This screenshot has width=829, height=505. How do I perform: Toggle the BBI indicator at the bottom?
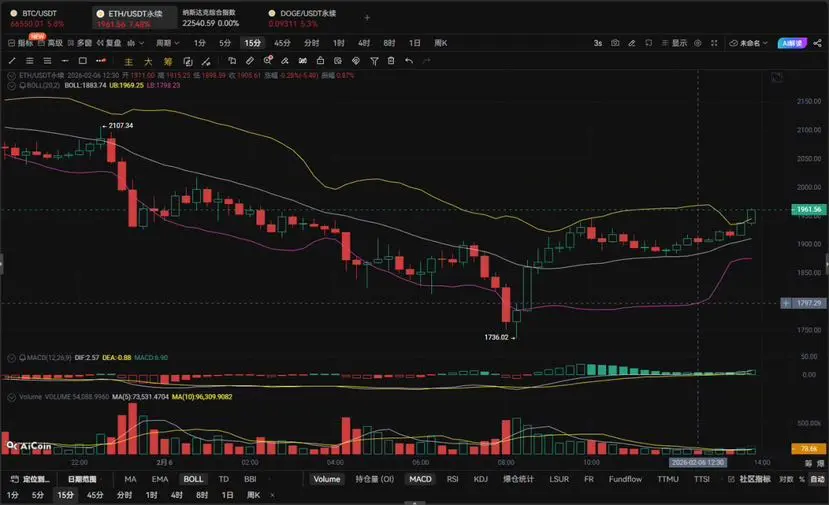[250, 479]
